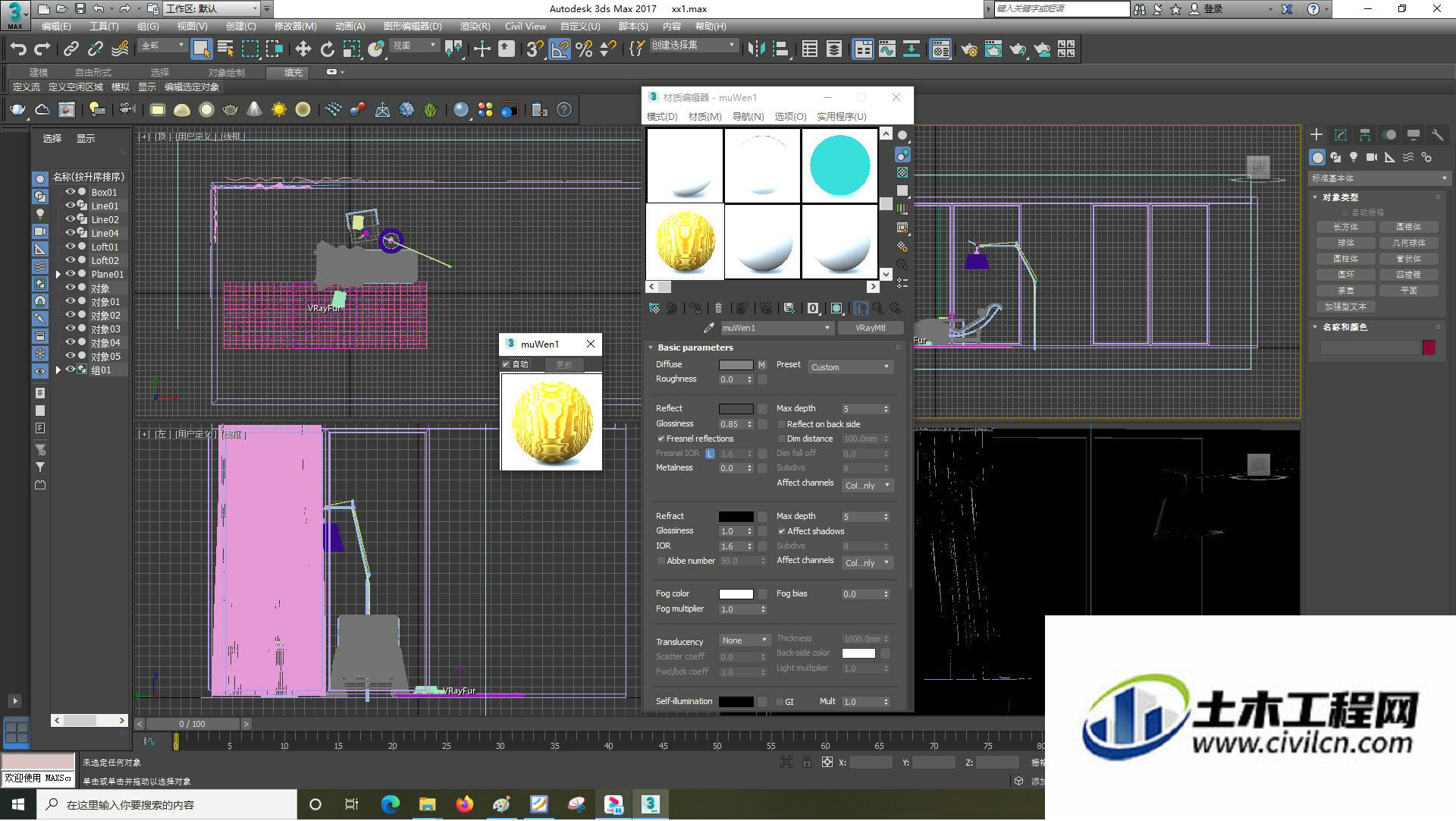Select Lights category in Create panel
This screenshot has width=1456, height=821.
[x=1354, y=157]
